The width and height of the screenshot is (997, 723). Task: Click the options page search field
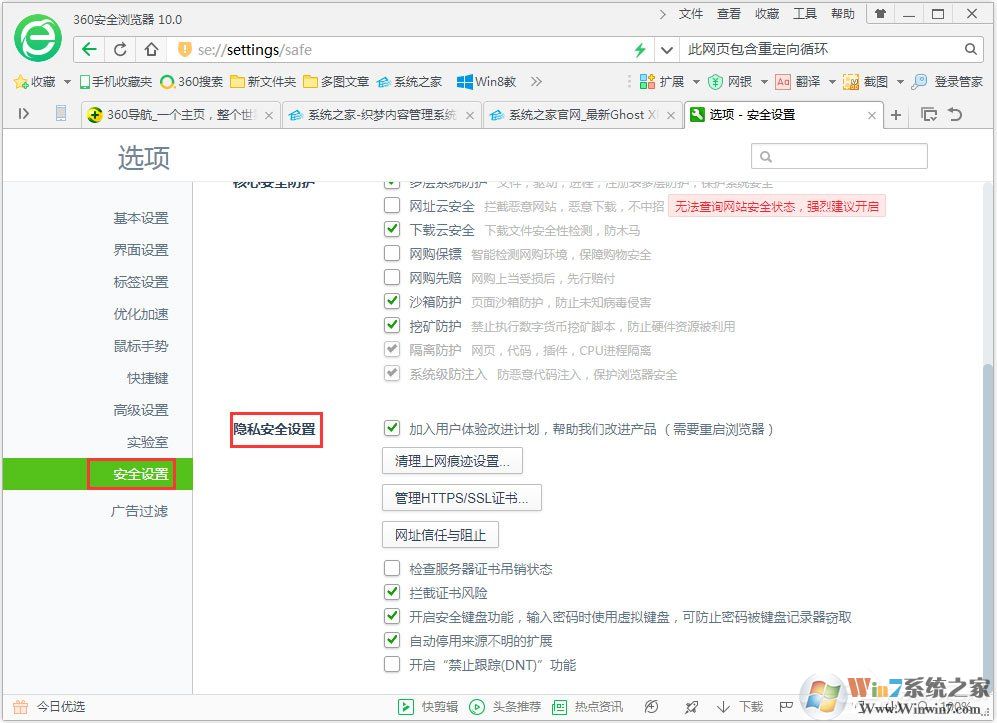pos(840,156)
